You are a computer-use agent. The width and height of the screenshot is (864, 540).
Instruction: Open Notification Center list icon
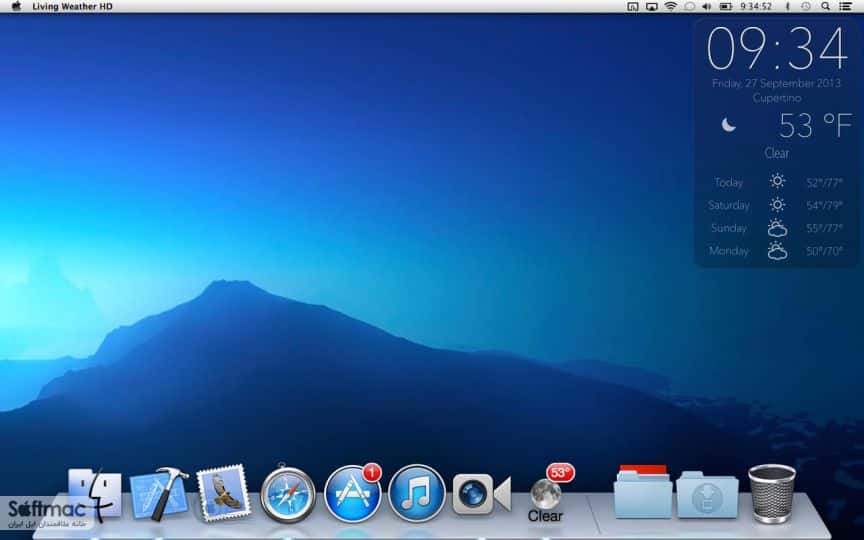pos(845,6)
